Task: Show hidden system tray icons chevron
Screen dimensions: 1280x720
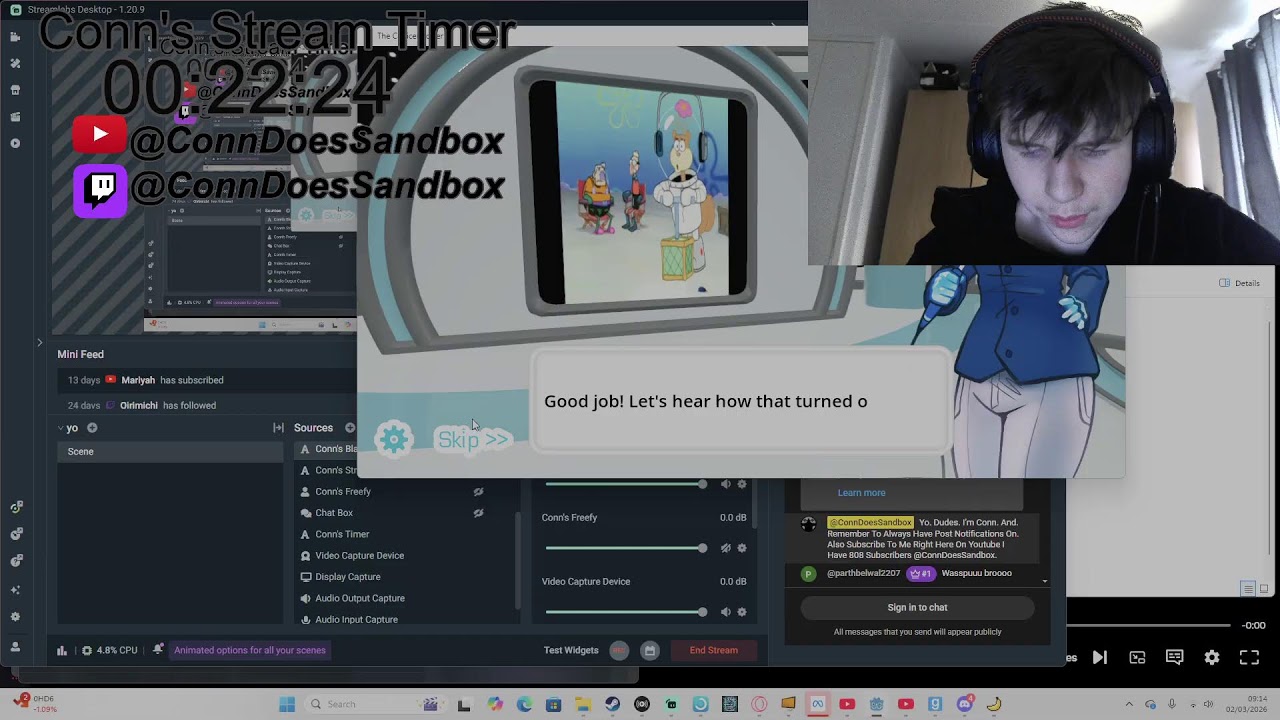Action: pyautogui.click(x=1129, y=704)
